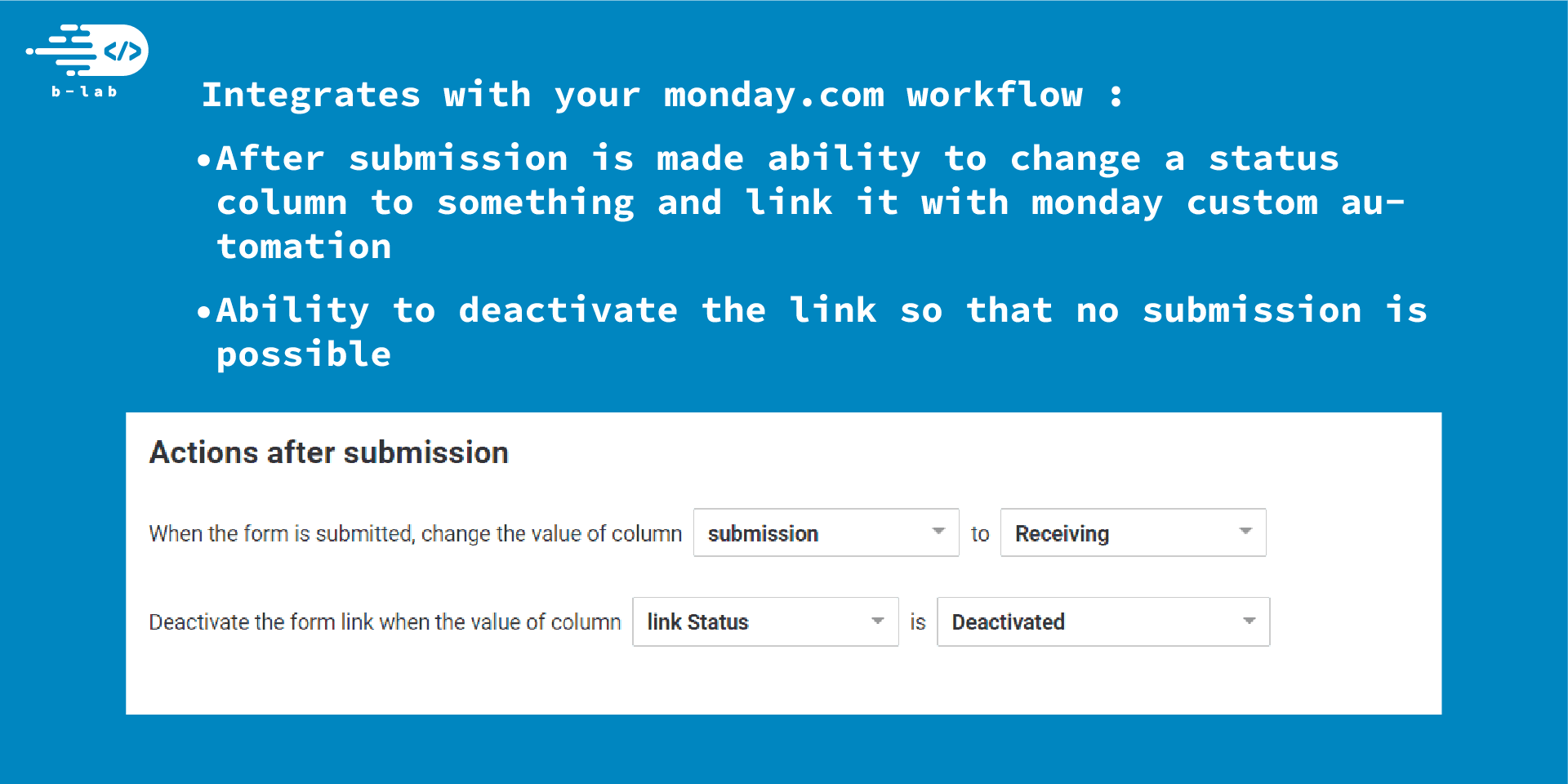Click the 'When the form is submitted' label
1568x784 pixels.
click(x=415, y=533)
